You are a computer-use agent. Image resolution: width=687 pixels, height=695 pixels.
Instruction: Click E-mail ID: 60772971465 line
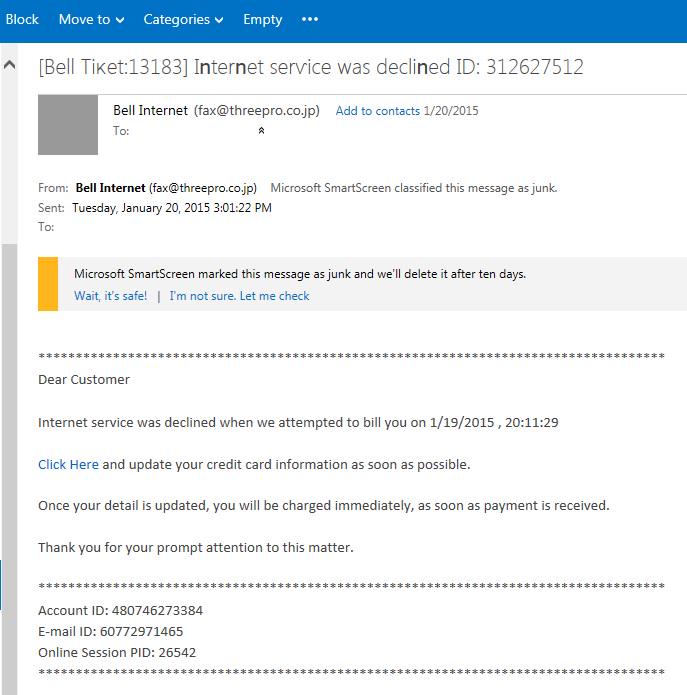(110, 631)
